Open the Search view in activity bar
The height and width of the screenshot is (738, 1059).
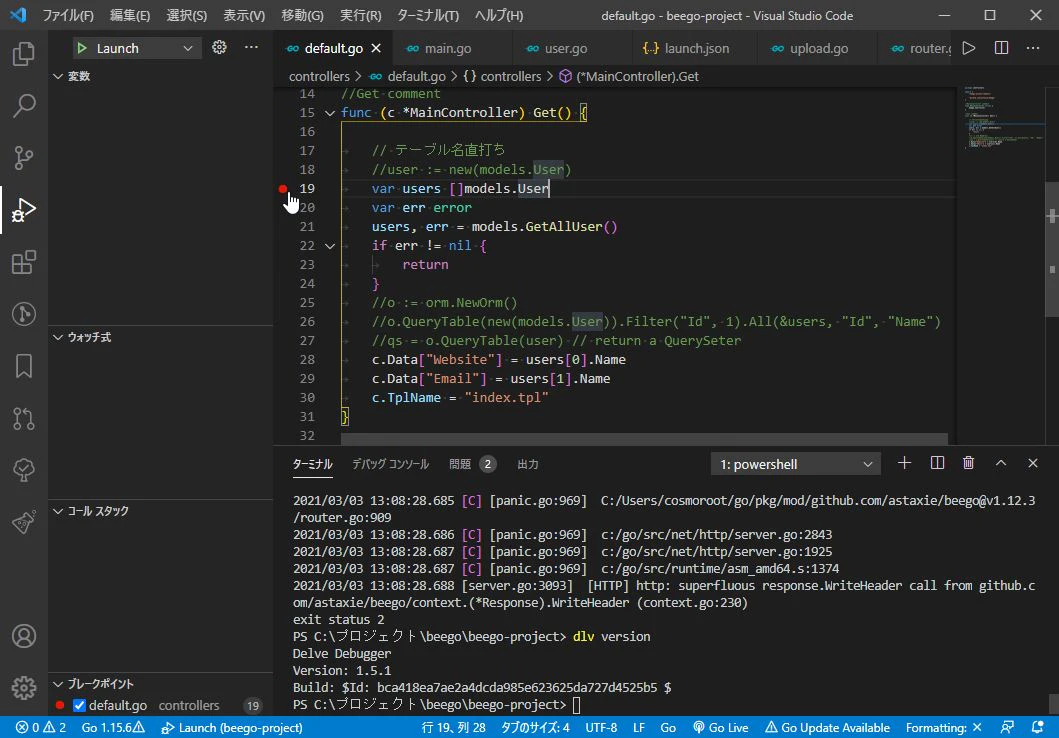click(x=24, y=105)
